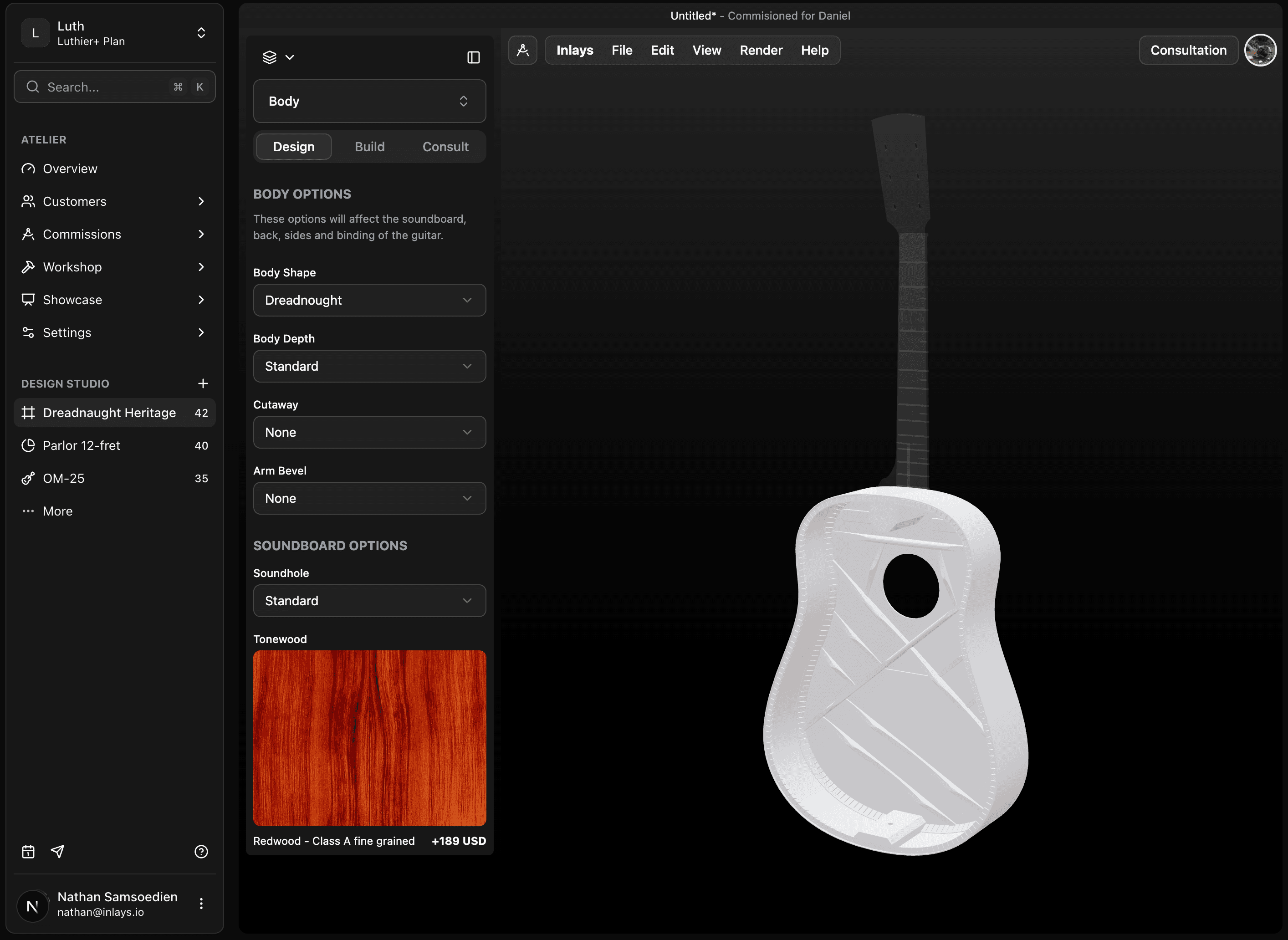Click the compass drafting tool icon
This screenshot has width=1288, height=940.
tap(522, 50)
